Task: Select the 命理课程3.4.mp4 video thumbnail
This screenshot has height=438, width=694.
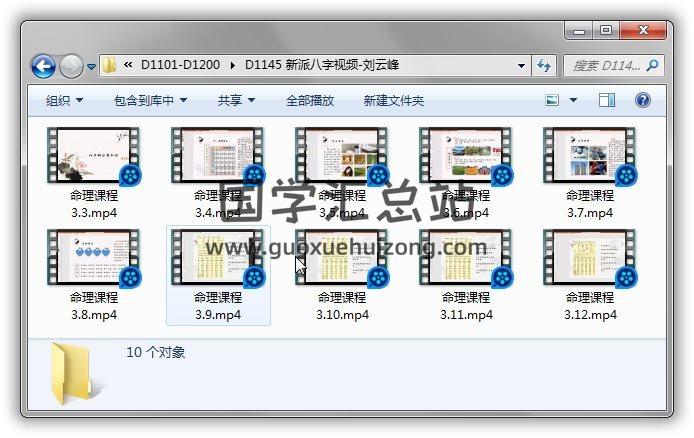Action: [217, 155]
